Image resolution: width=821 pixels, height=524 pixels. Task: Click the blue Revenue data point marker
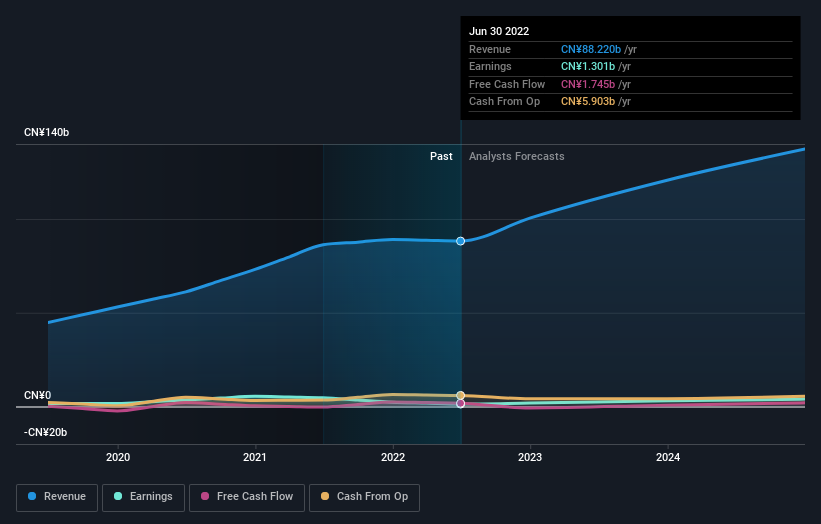click(x=460, y=241)
